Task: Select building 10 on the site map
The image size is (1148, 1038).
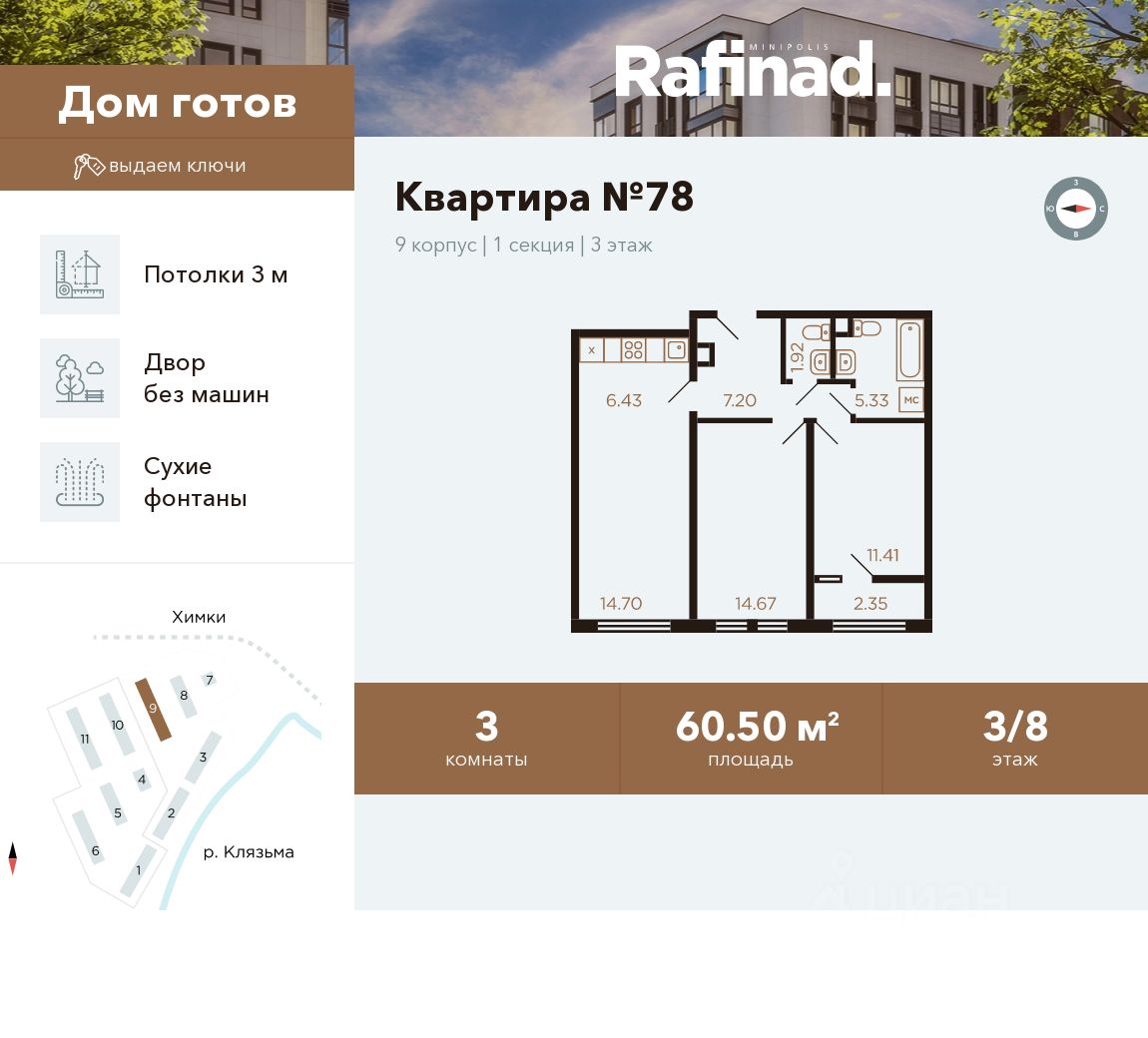Action: point(117,724)
